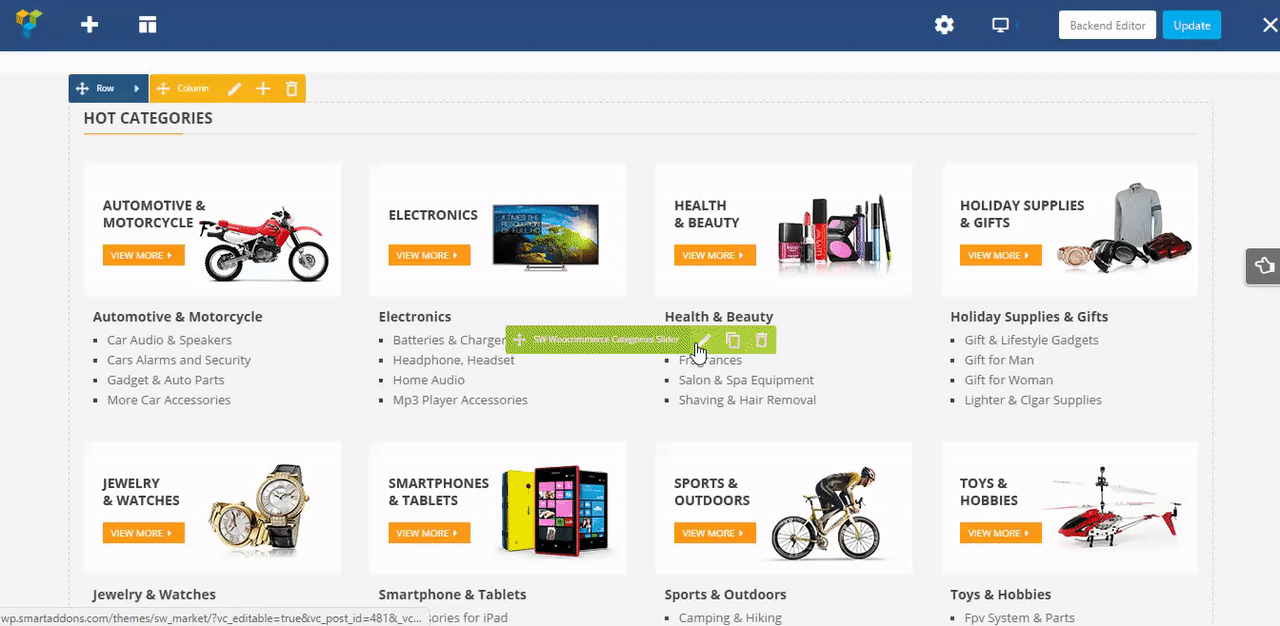Click the Update button
The height and width of the screenshot is (626, 1280).
click(1192, 25)
